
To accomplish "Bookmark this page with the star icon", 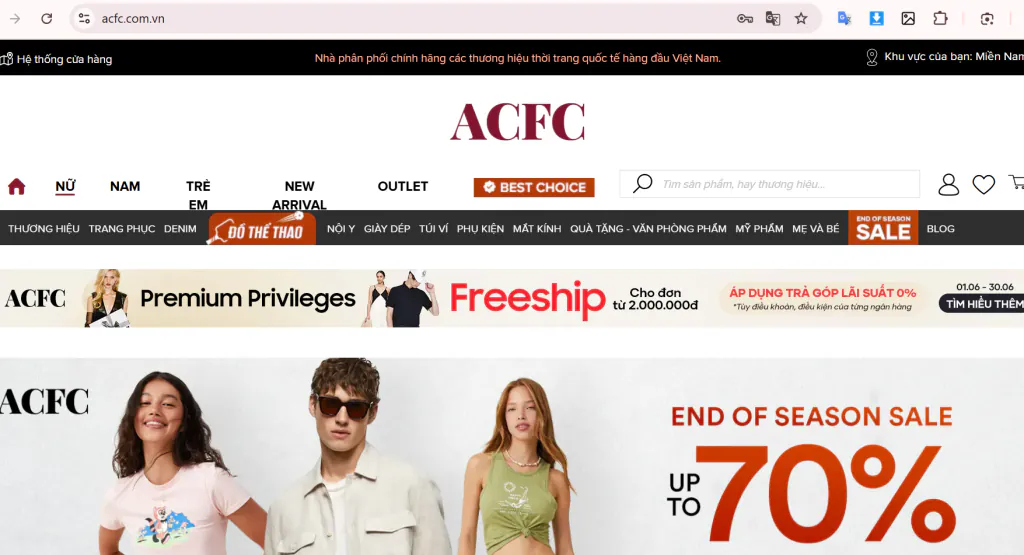I will [x=801, y=19].
